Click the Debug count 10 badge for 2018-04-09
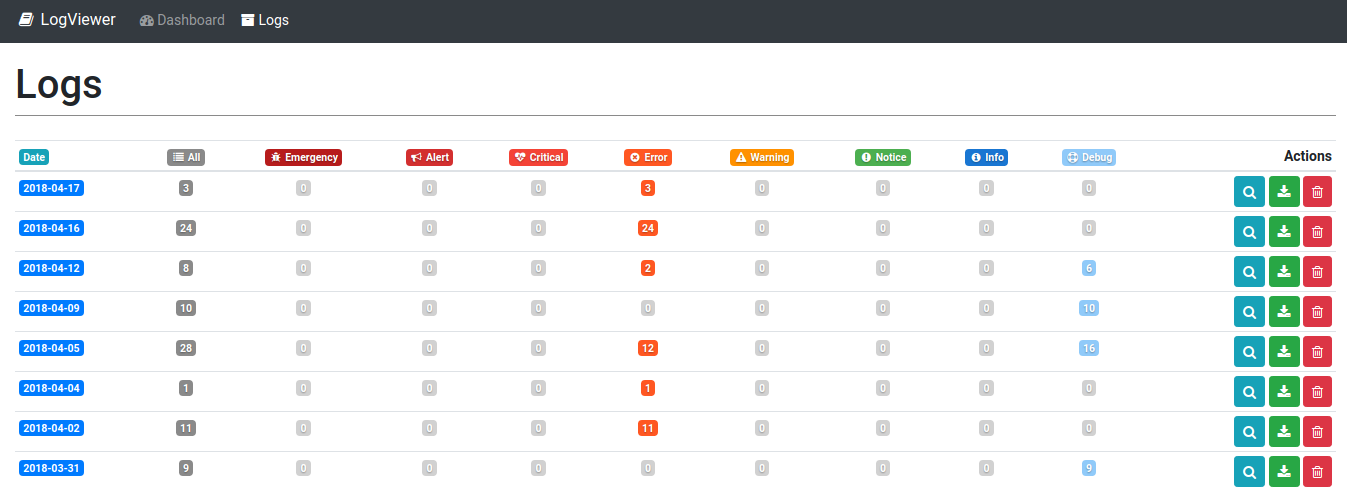The width and height of the screenshot is (1347, 491). (x=1089, y=308)
